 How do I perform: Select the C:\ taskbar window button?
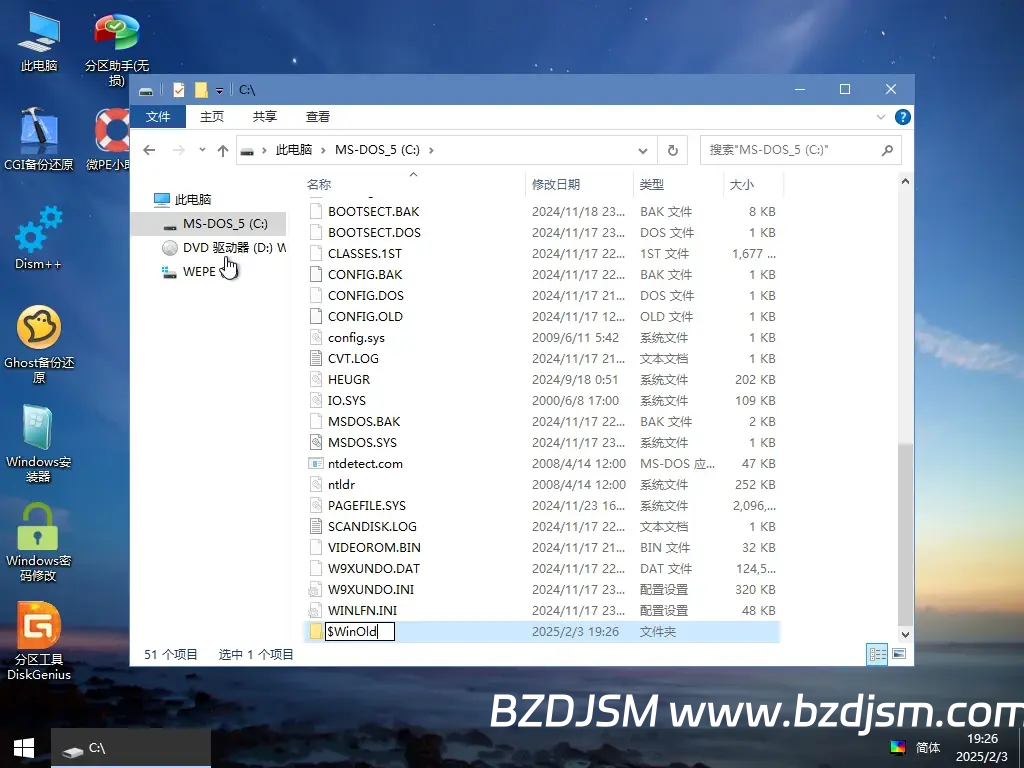coord(131,748)
